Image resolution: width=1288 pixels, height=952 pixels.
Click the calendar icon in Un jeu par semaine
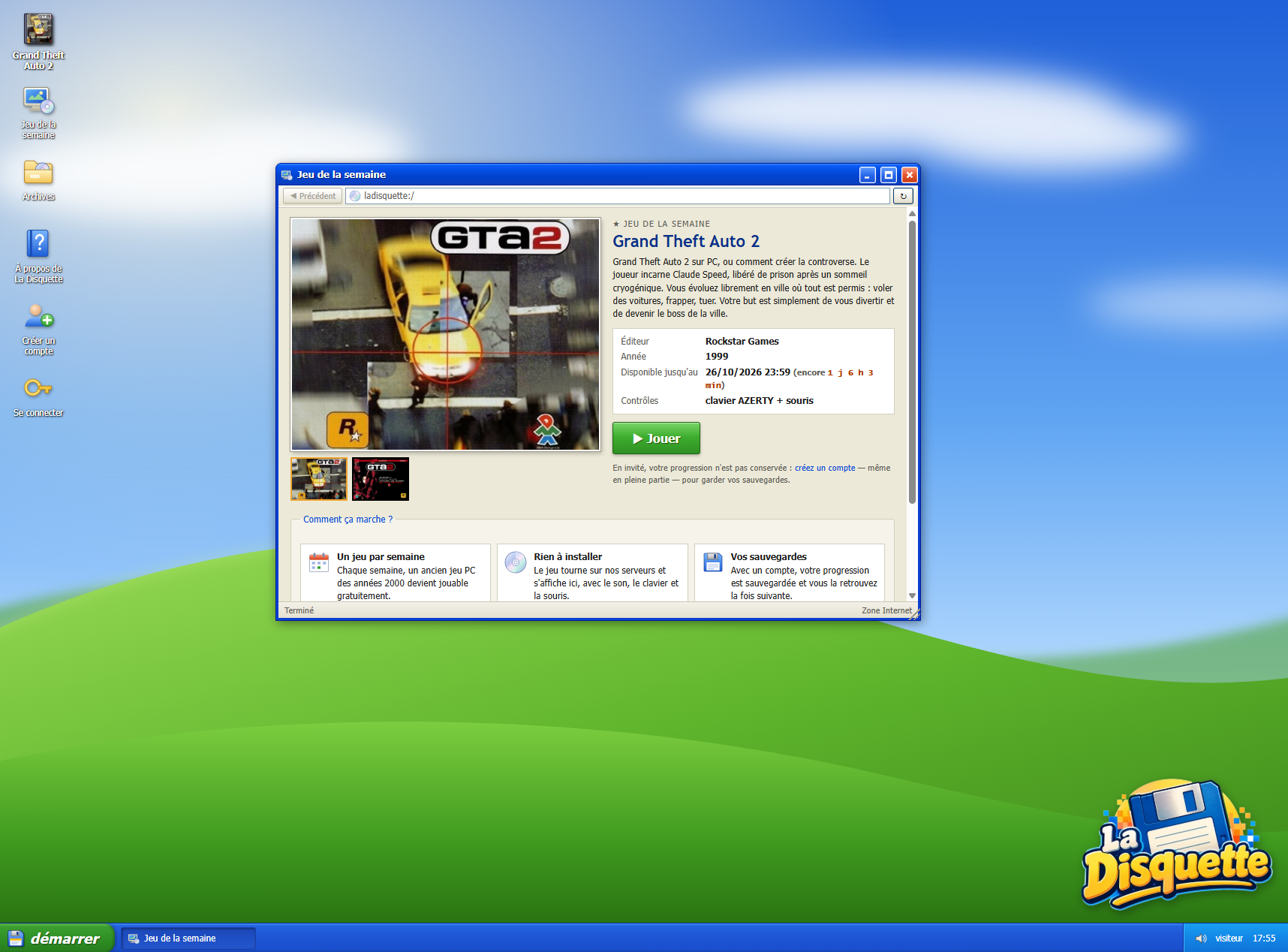point(319,562)
